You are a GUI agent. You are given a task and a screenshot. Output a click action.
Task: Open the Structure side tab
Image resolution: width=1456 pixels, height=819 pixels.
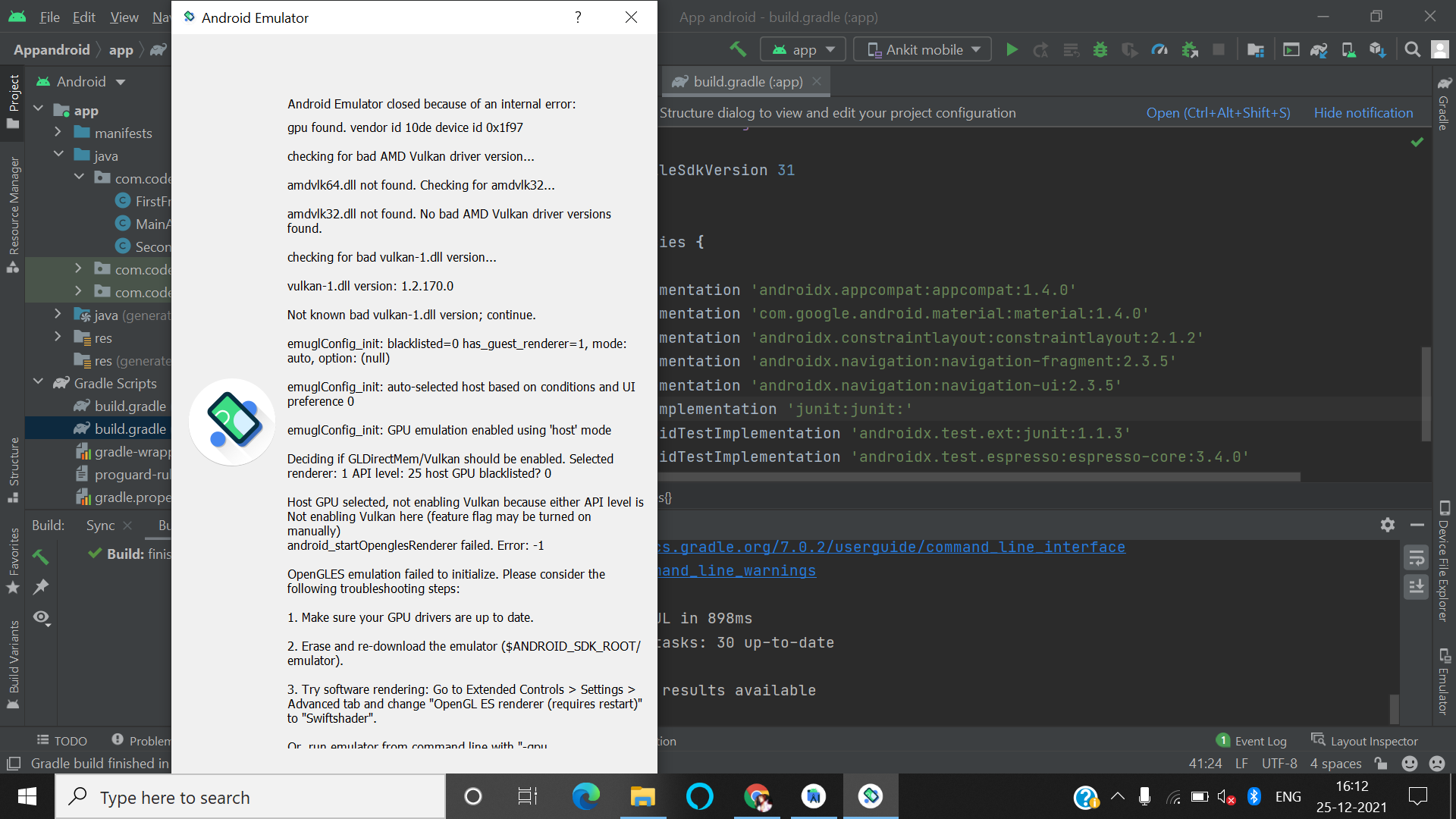click(x=13, y=470)
